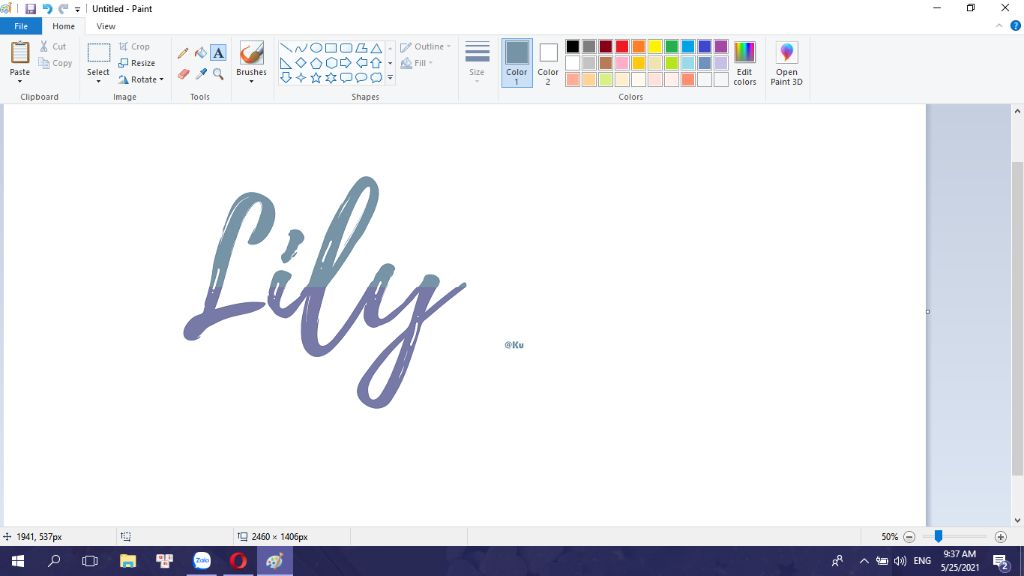The image size is (1024, 576).
Task: Click the Crop button
Action: pyautogui.click(x=135, y=46)
